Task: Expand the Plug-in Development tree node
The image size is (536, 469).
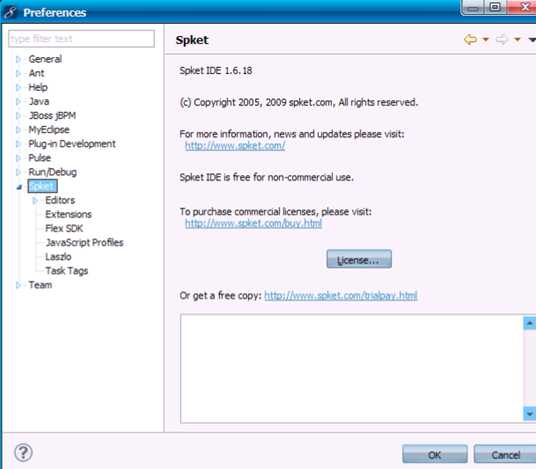Action: [19, 144]
